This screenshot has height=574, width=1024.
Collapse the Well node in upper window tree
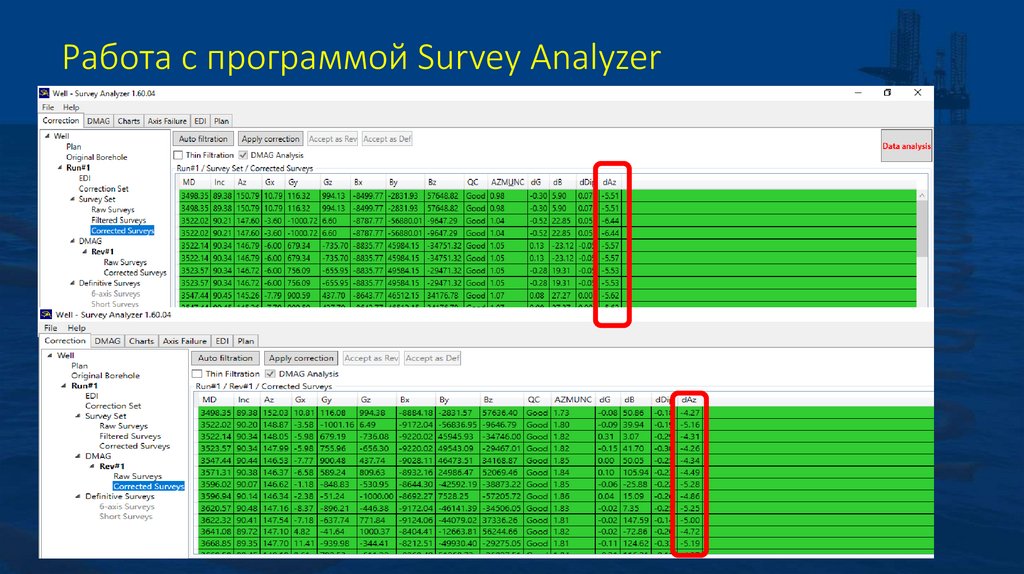click(47, 136)
